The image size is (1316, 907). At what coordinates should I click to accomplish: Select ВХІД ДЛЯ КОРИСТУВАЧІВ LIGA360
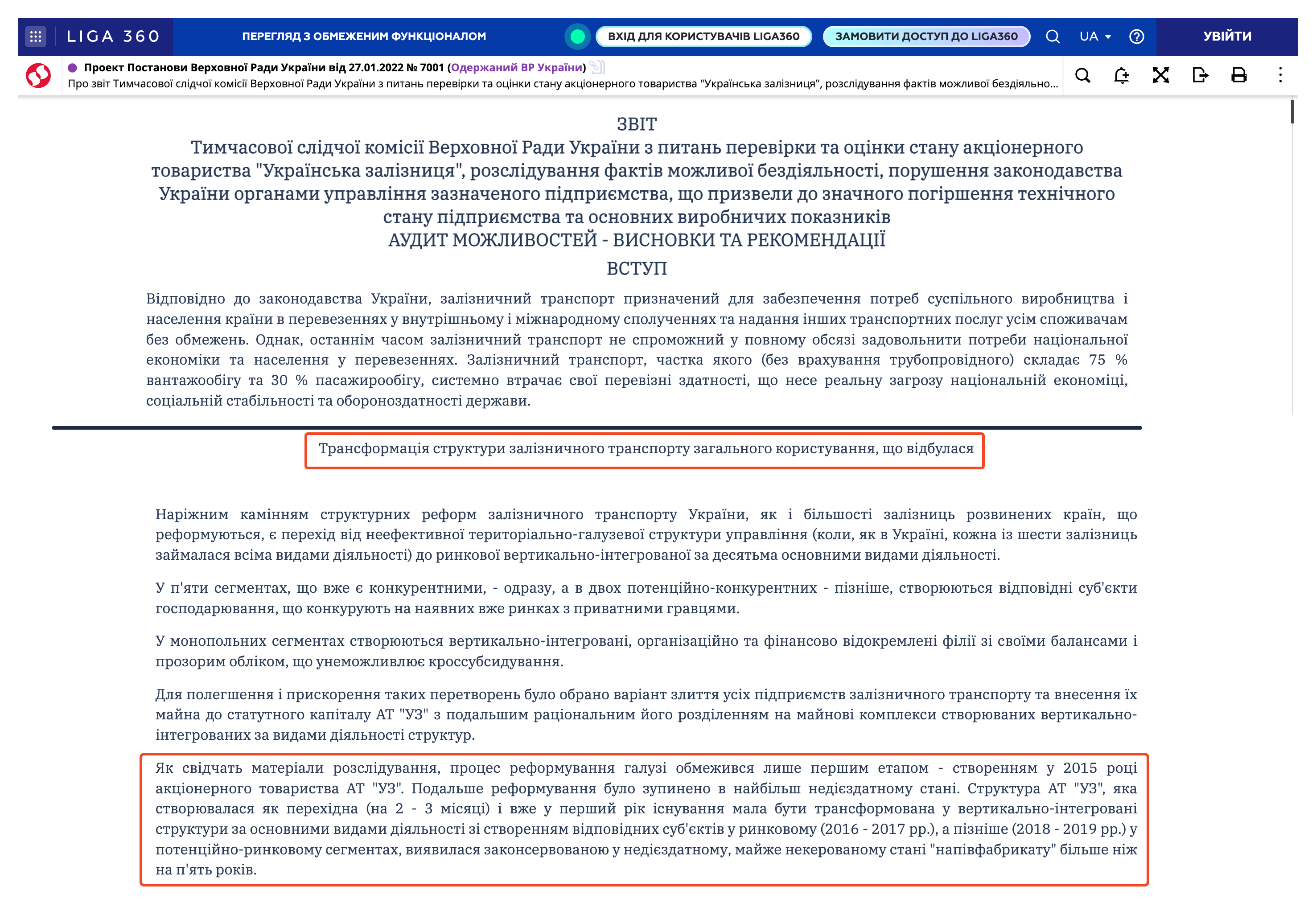click(x=704, y=37)
